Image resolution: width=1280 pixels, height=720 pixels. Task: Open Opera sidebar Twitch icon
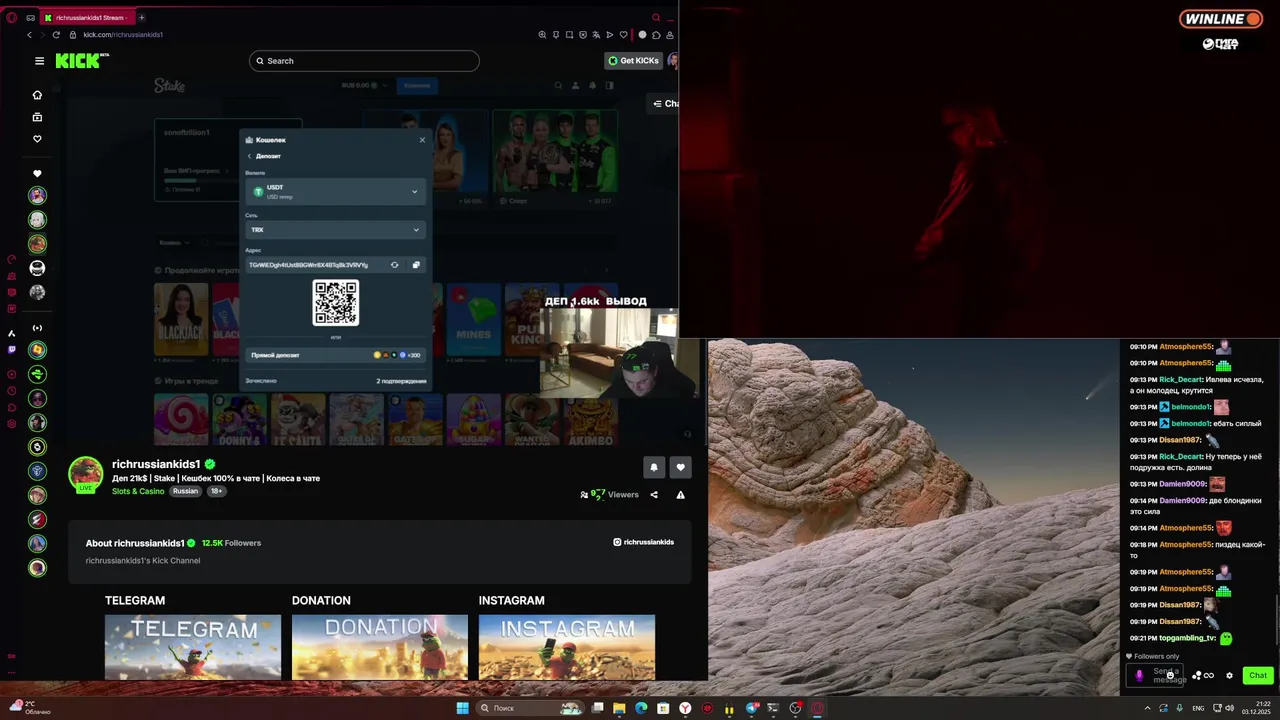click(12, 350)
